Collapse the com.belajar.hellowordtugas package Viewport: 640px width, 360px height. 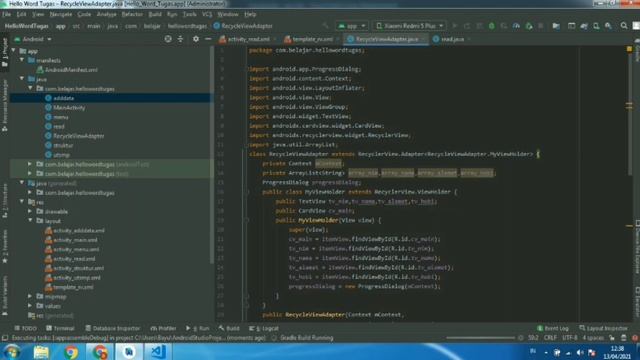(x=31, y=89)
